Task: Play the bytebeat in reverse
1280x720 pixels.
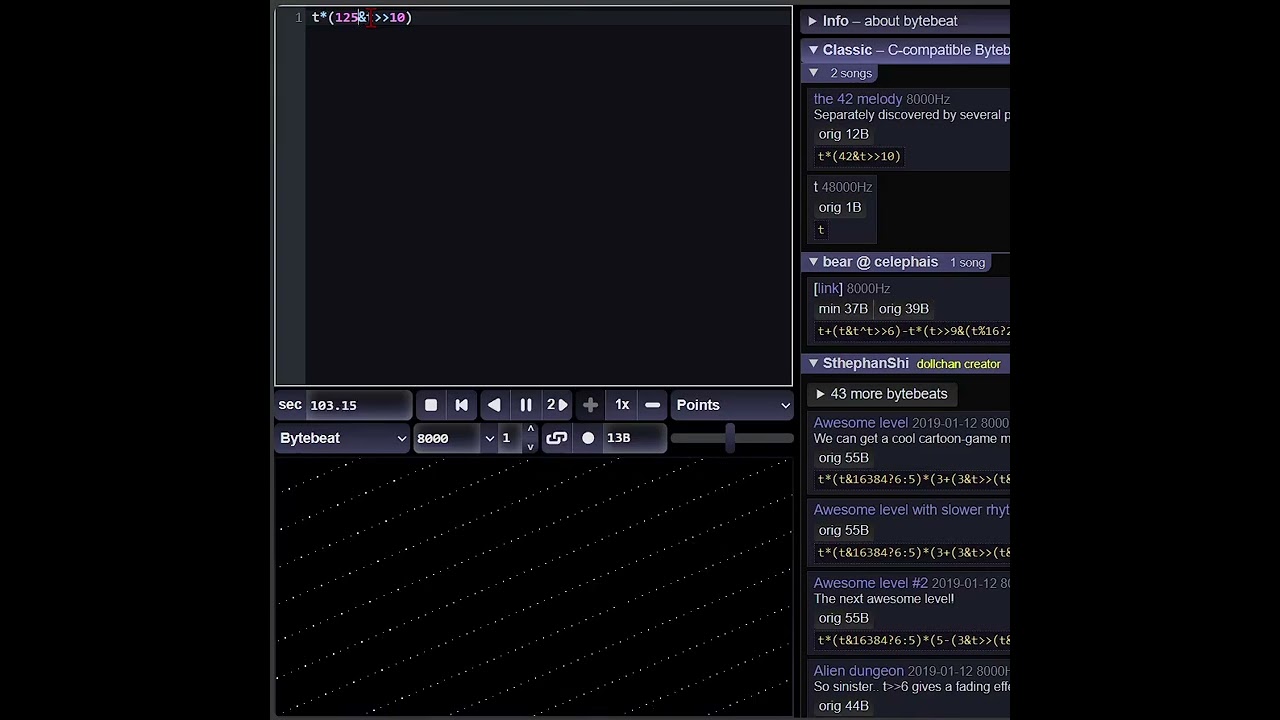Action: [494, 405]
